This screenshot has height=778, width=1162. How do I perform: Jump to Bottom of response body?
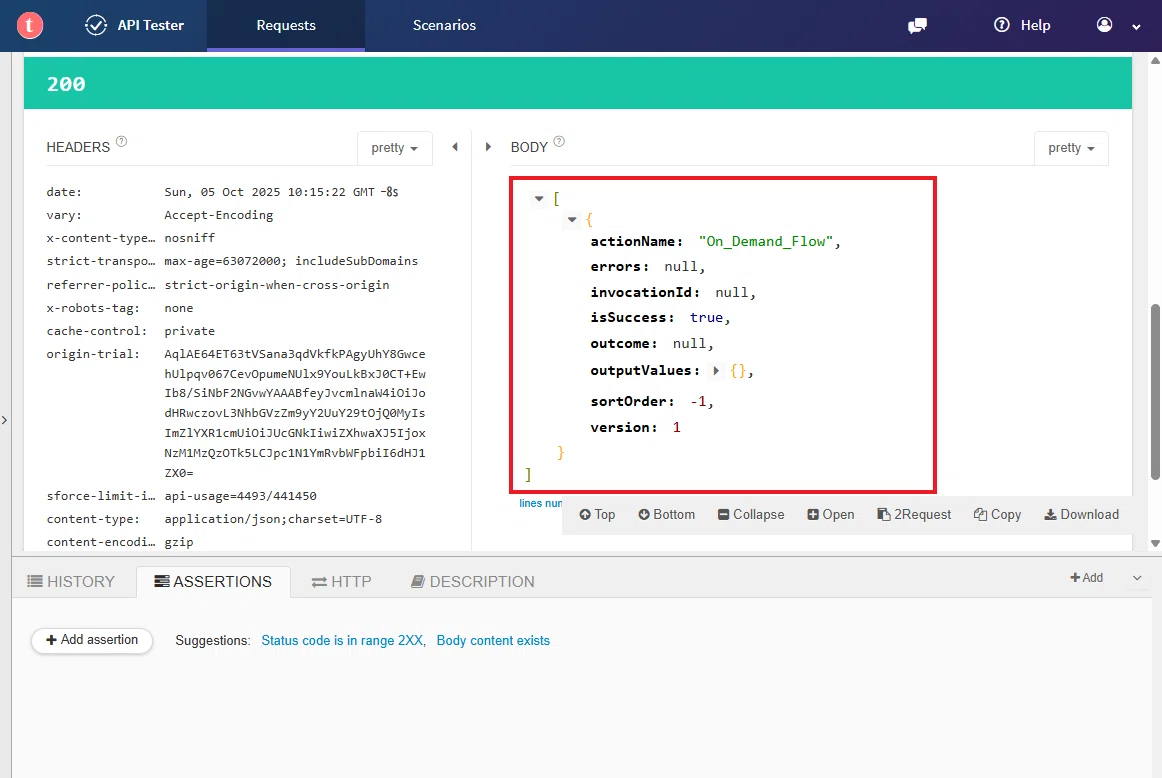[x=667, y=514]
